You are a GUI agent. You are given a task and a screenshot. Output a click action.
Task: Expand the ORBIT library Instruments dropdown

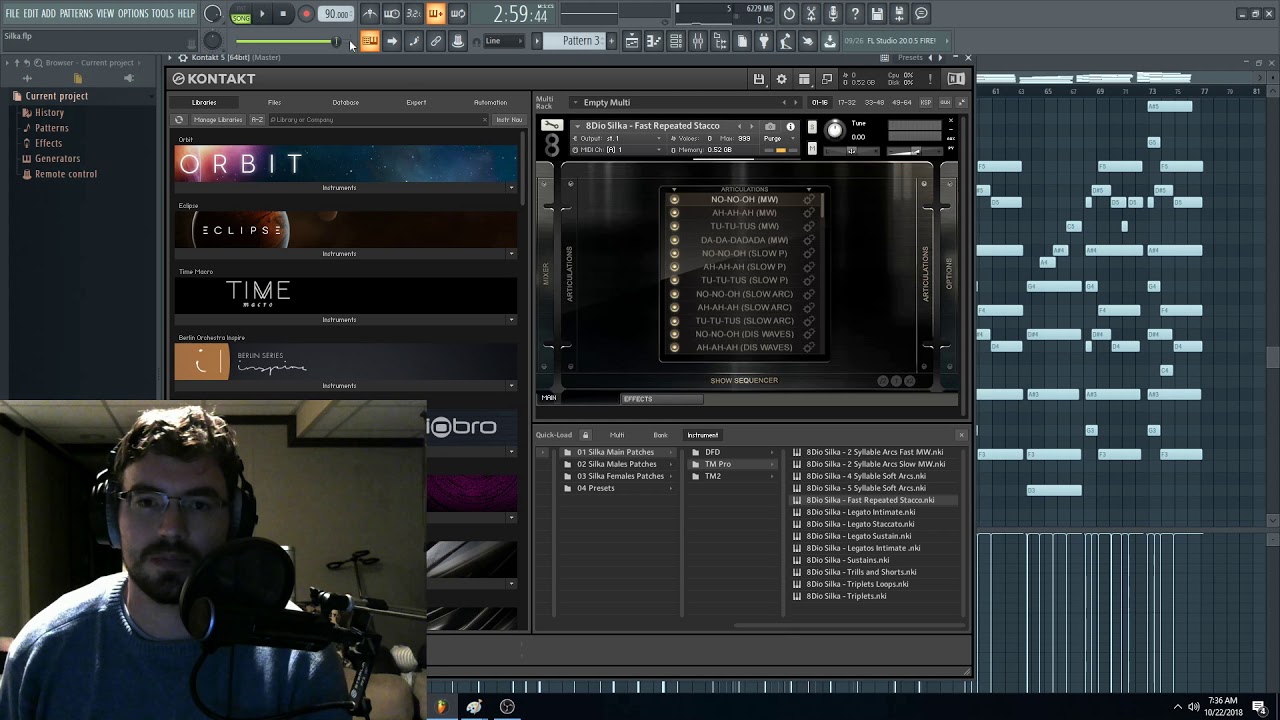coord(511,188)
